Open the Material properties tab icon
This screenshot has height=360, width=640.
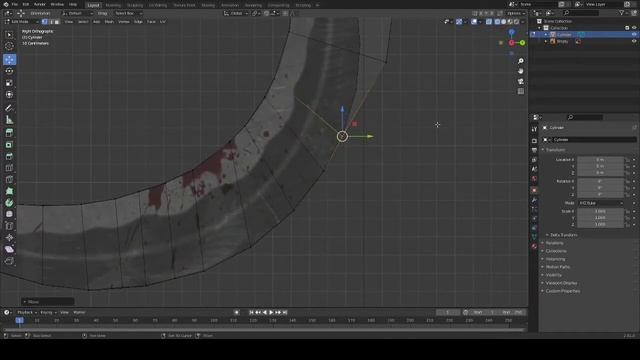(534, 246)
